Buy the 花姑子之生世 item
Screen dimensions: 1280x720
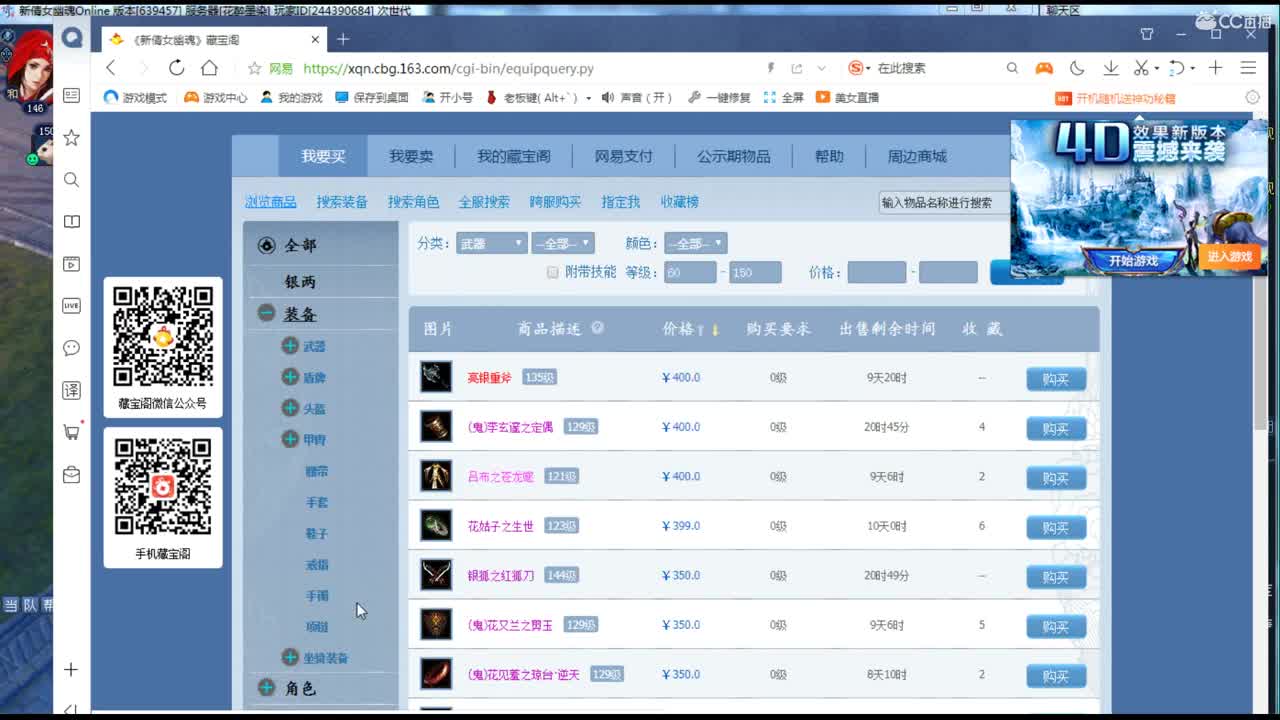(x=1056, y=527)
